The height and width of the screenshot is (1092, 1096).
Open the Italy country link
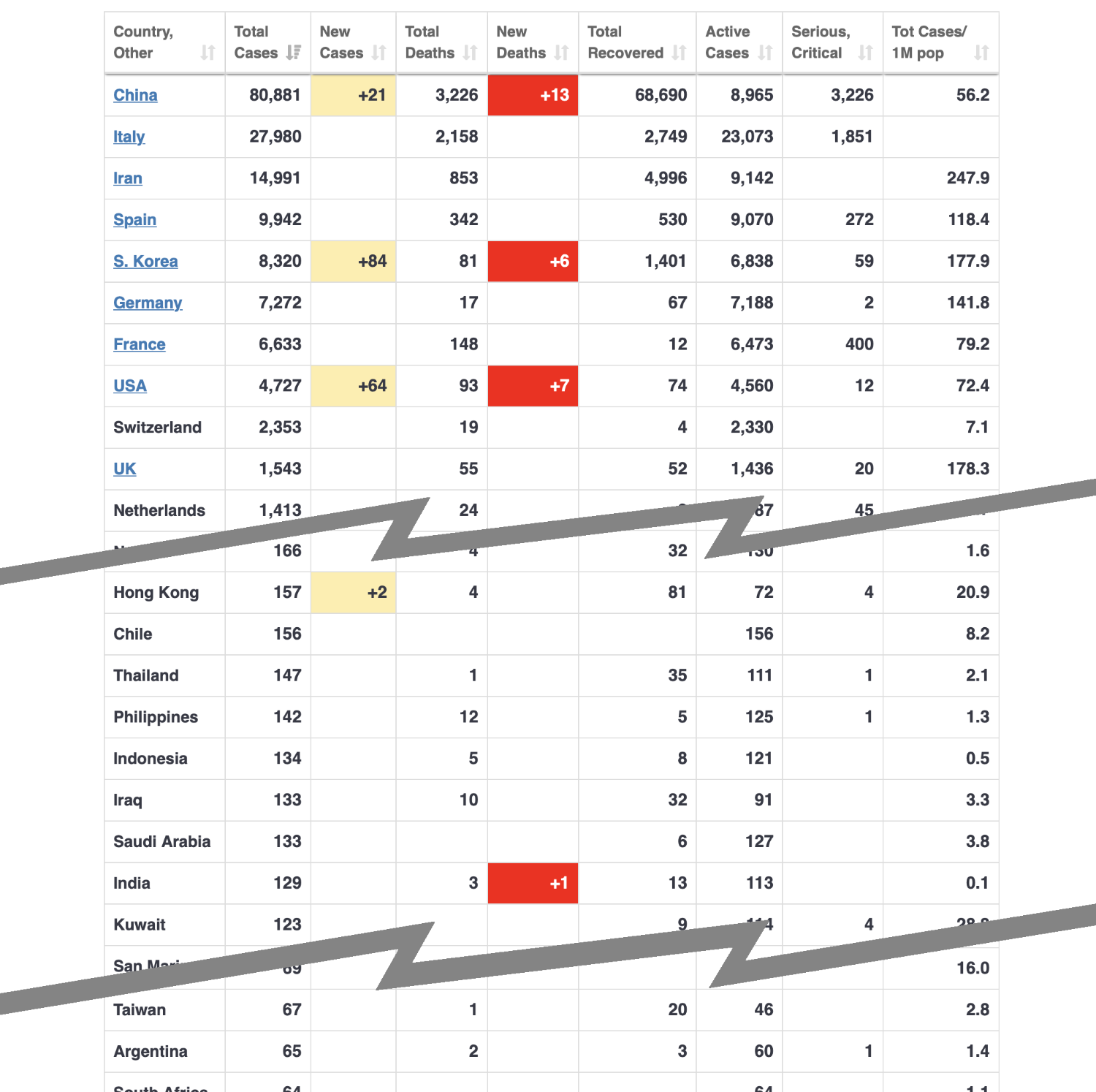tap(129, 137)
